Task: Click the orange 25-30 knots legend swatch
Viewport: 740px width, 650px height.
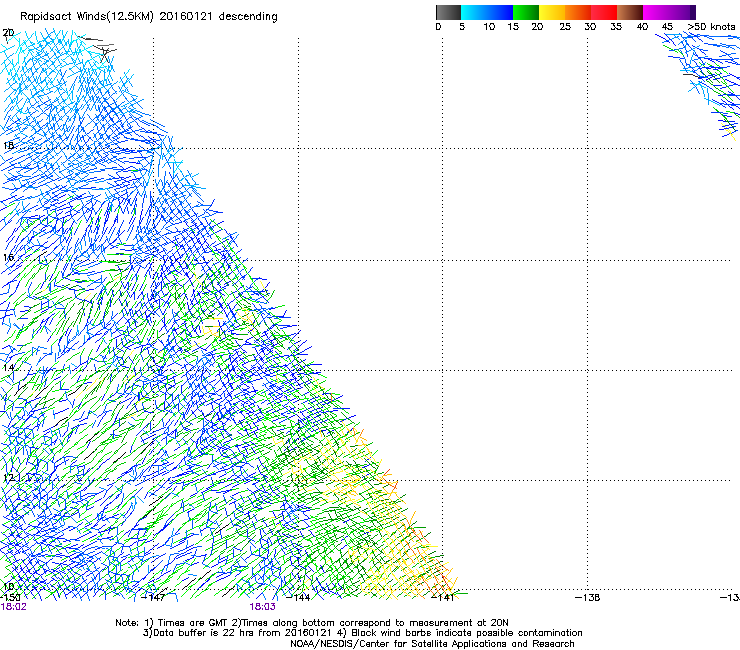Action: [578, 12]
